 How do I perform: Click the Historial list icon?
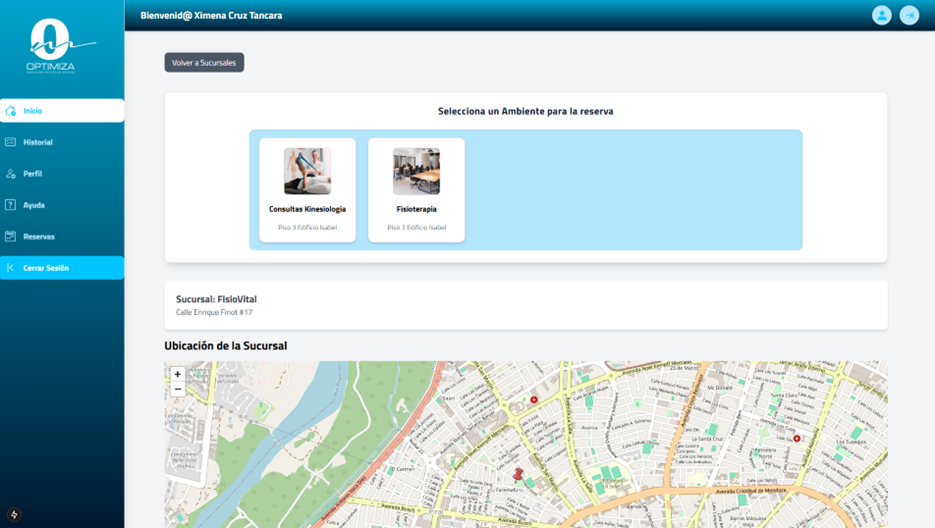coord(11,142)
